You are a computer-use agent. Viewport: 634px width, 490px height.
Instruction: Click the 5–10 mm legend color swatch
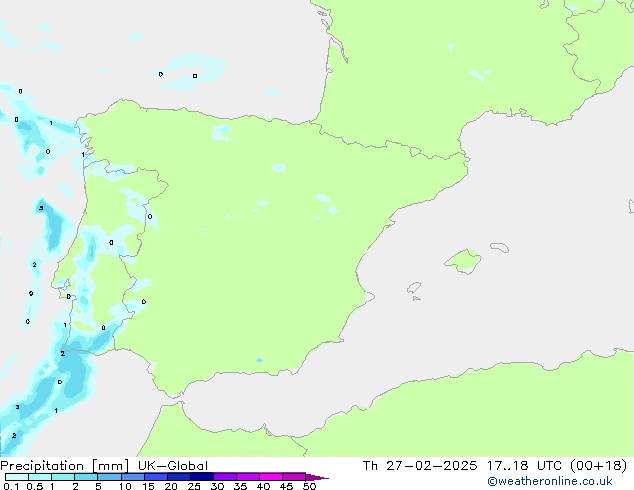(x=109, y=477)
